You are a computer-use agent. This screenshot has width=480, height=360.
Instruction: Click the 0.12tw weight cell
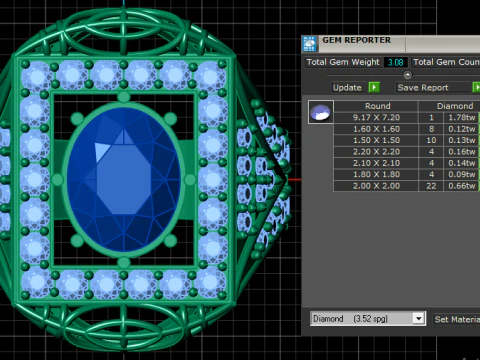(461, 129)
